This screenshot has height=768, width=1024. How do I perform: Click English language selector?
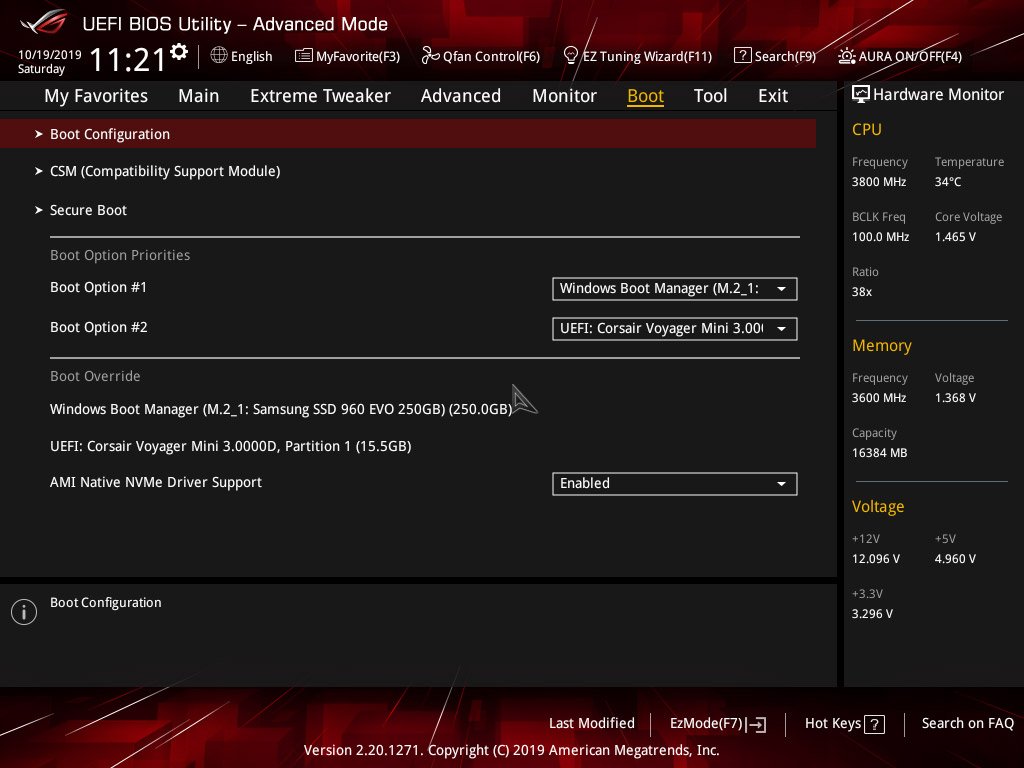click(251, 57)
